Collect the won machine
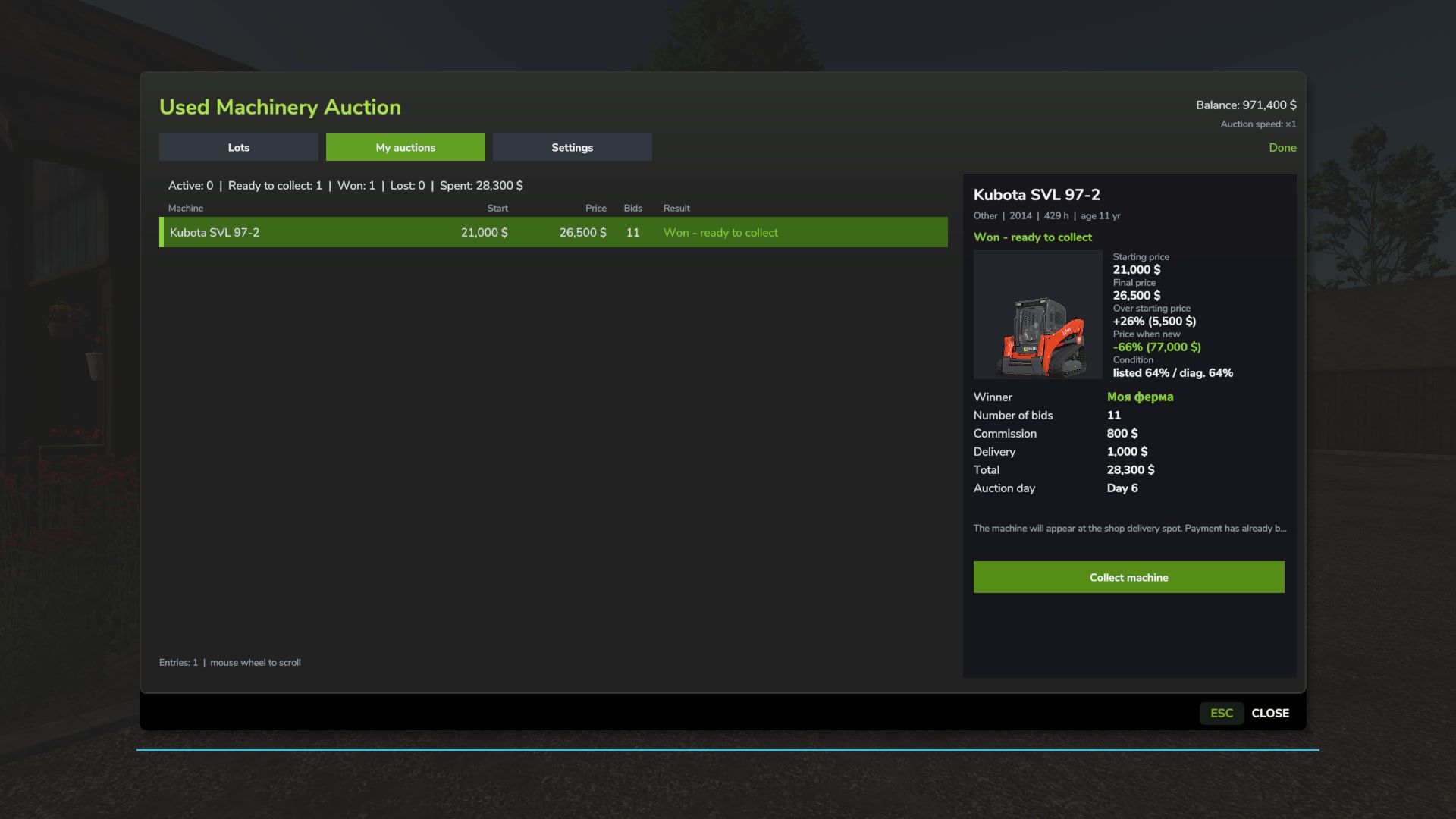The height and width of the screenshot is (819, 1456). 1128,577
